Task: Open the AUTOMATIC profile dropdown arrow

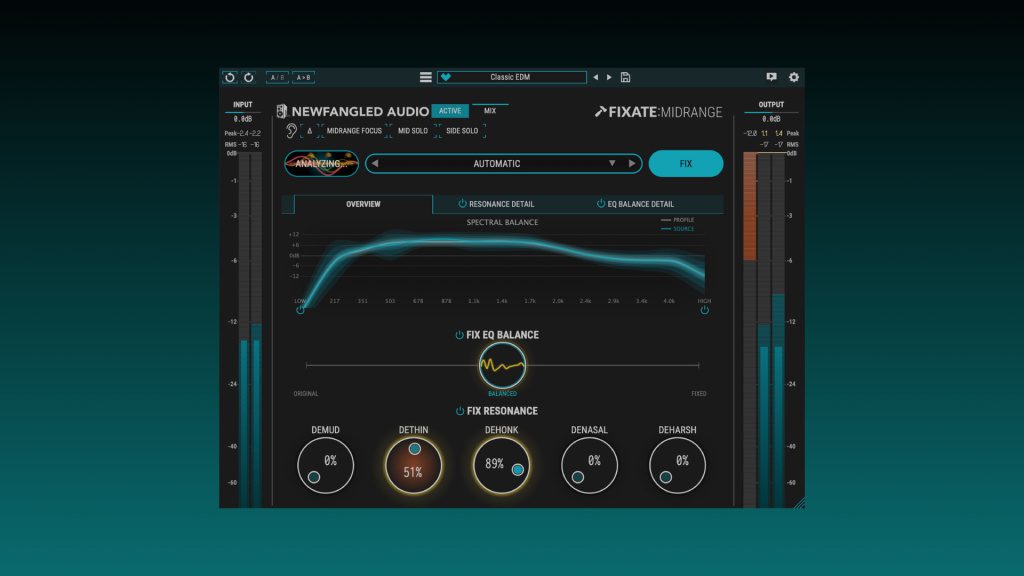Action: coord(612,163)
